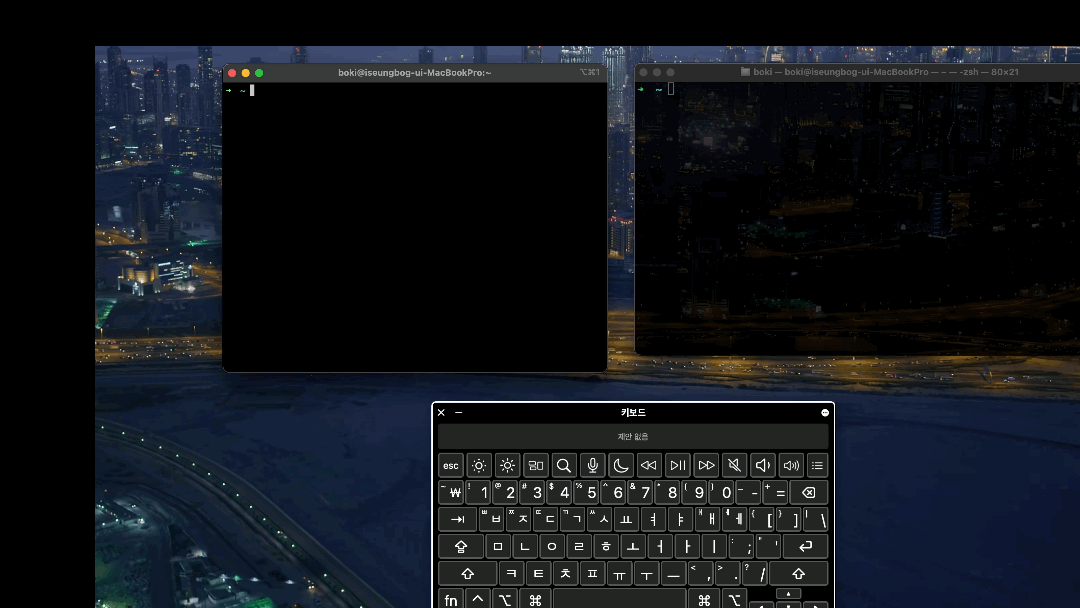This screenshot has width=1080, height=608.
Task: Minimize the 키보드 panel with dash button
Action: click(x=459, y=412)
